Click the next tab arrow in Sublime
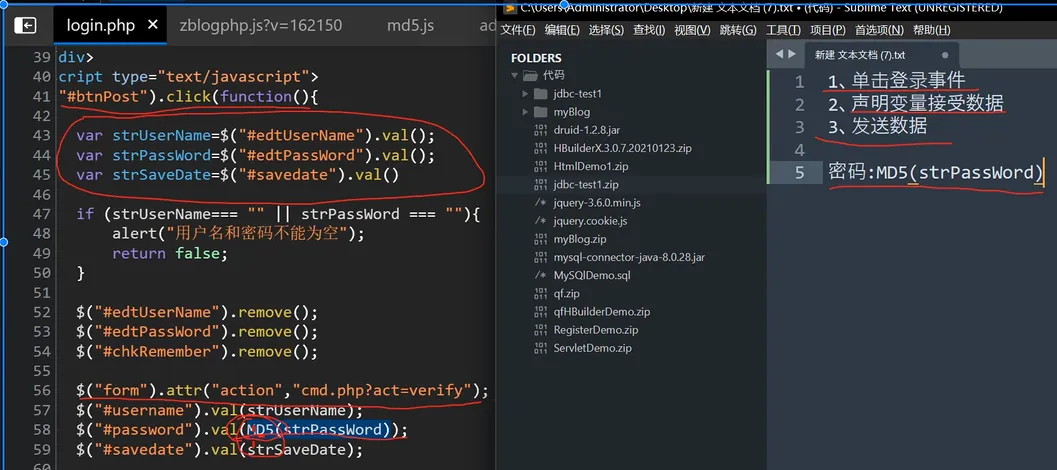Screen dimensions: 1057x470 tap(793, 54)
